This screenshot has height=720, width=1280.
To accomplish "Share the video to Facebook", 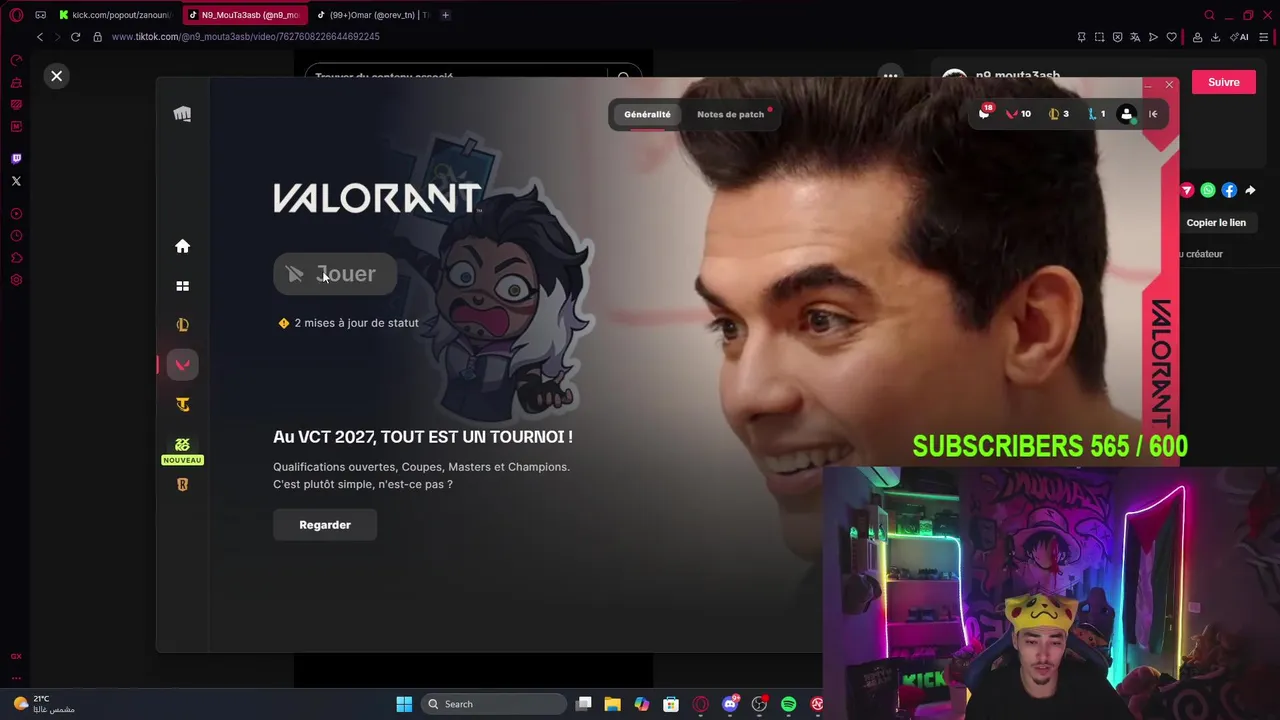I will (1229, 190).
